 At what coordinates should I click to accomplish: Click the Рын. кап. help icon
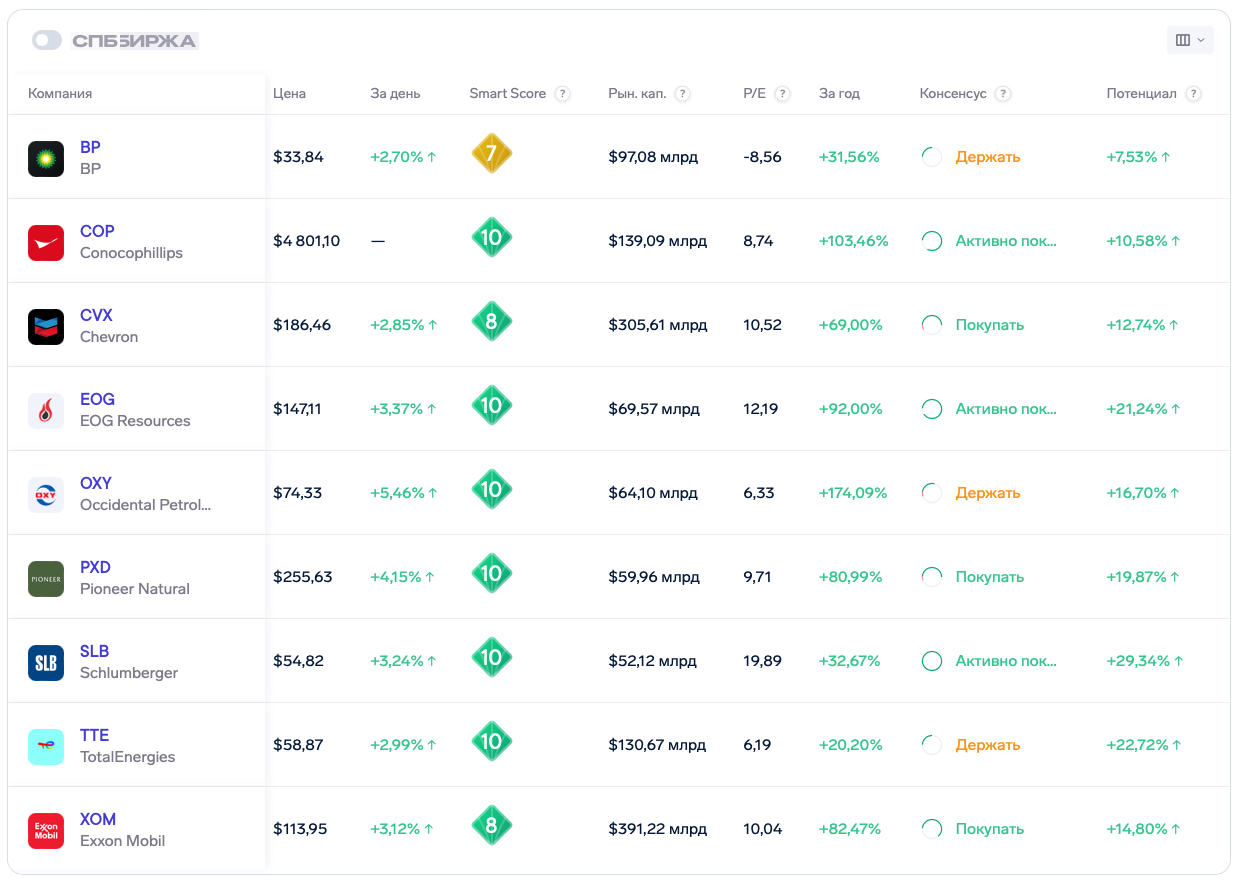coord(682,94)
